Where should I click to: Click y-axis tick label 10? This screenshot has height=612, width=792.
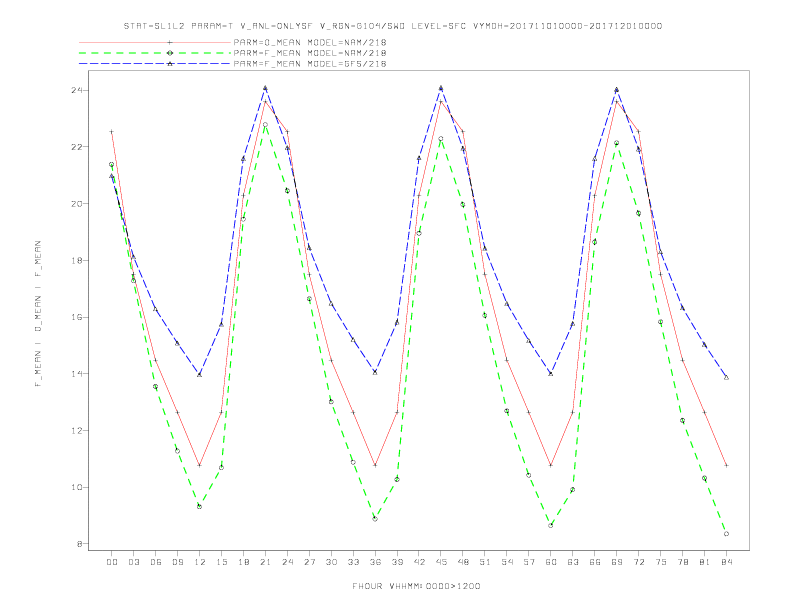pos(77,487)
